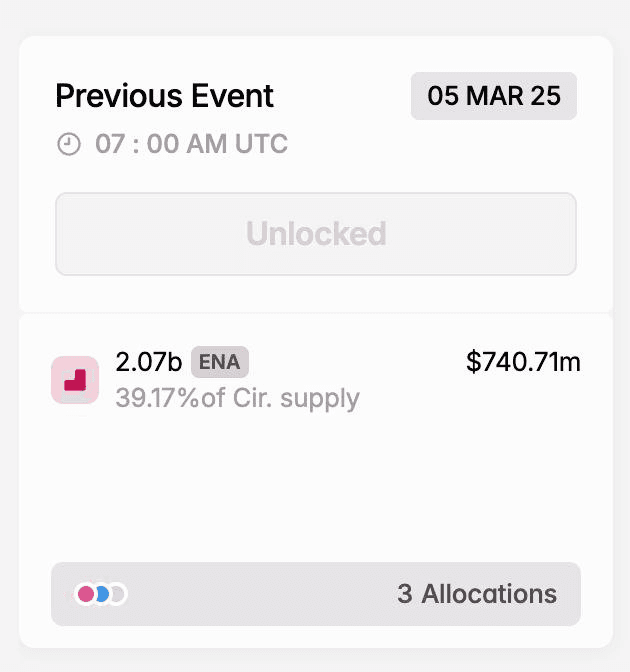
Task: Click the clock icon beside event time
Action: 69,144
